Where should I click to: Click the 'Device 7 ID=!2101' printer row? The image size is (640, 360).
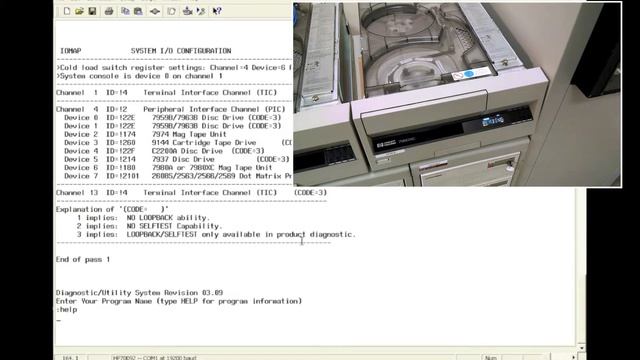178,176
